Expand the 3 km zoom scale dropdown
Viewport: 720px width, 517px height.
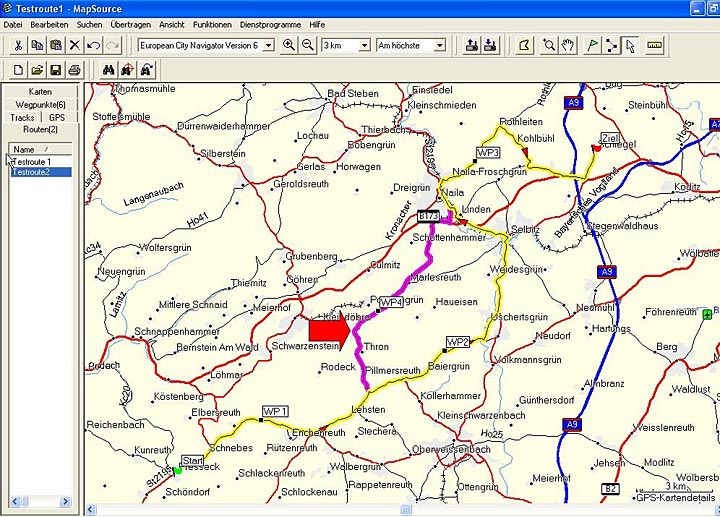pos(364,46)
